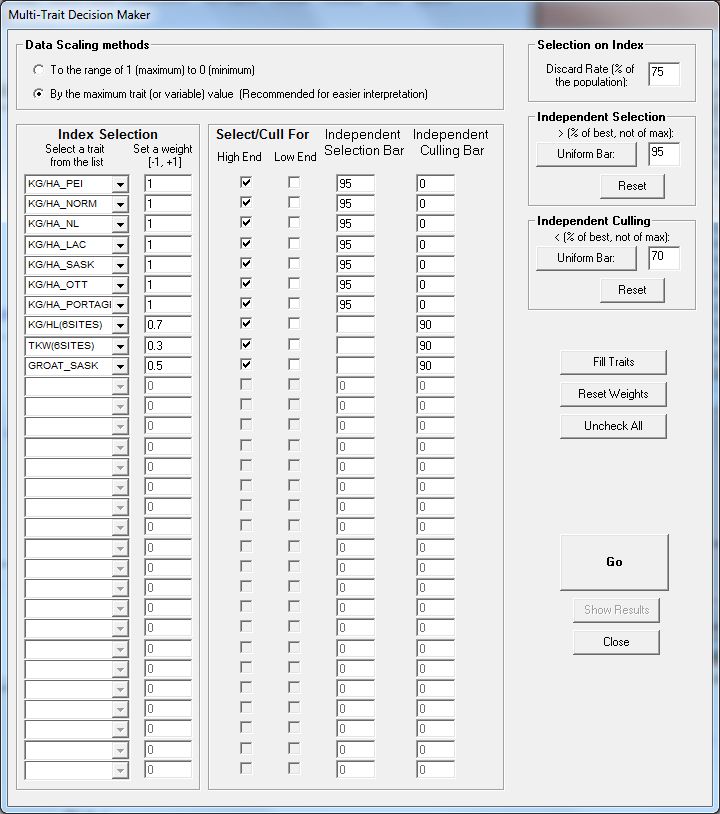
Task: Check Low End for KG/HA_NL
Action: coord(294,223)
